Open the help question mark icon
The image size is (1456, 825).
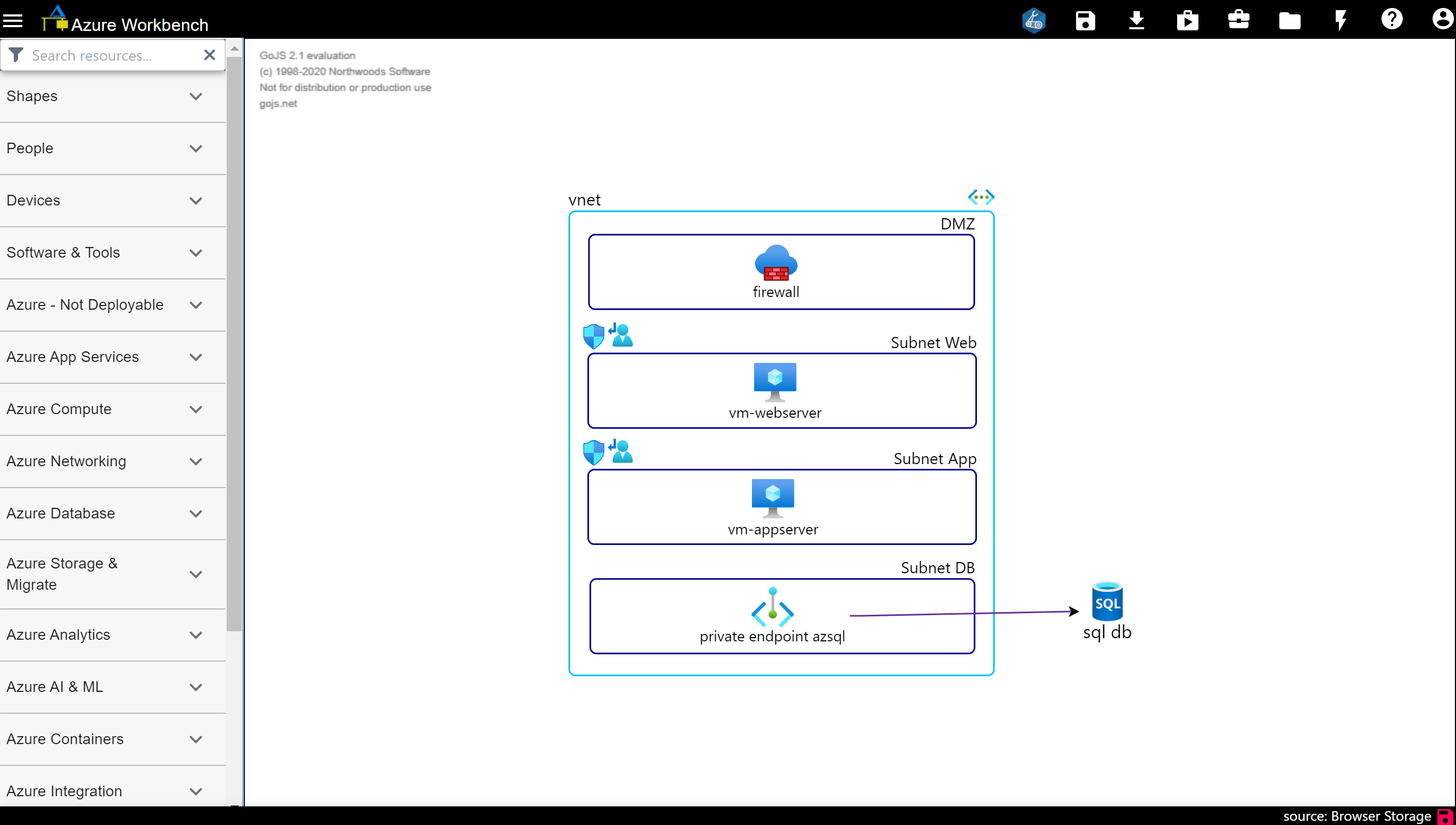(x=1392, y=19)
